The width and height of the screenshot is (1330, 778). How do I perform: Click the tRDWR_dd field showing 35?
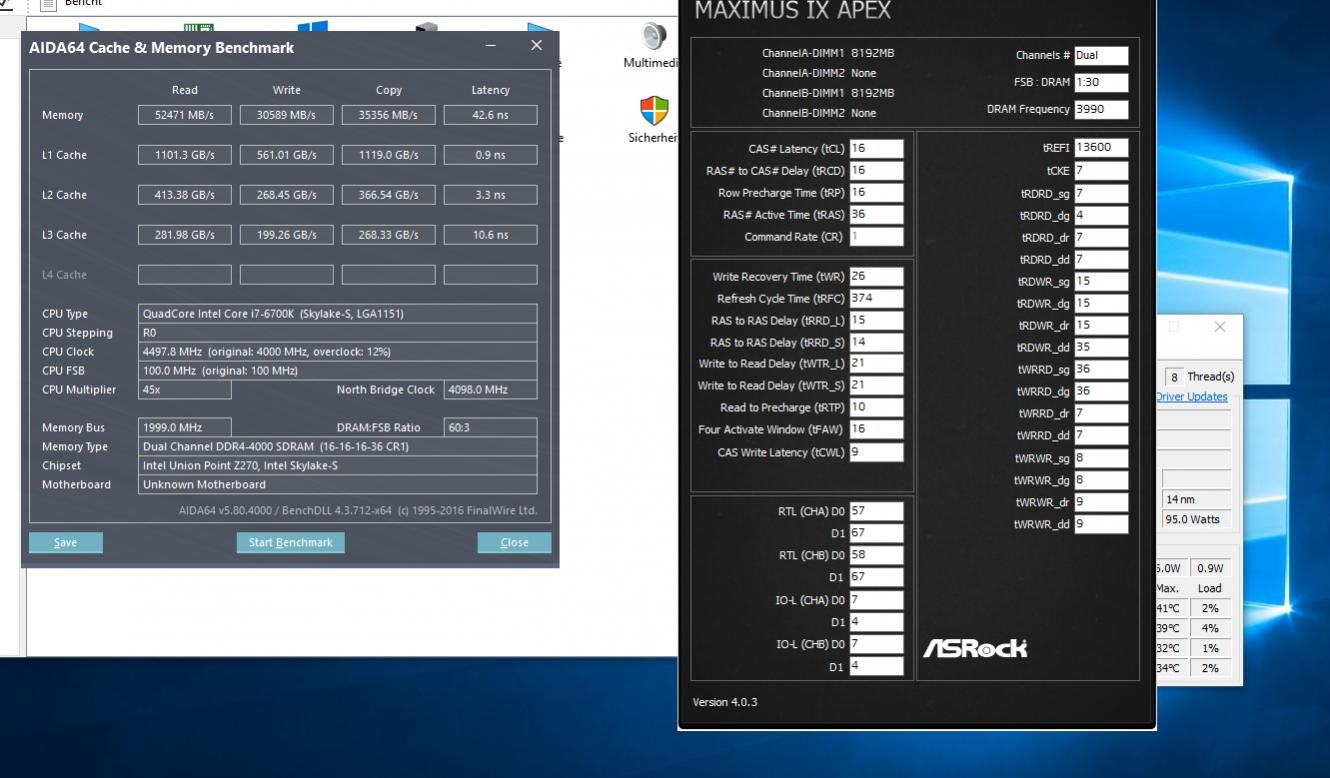click(1101, 348)
